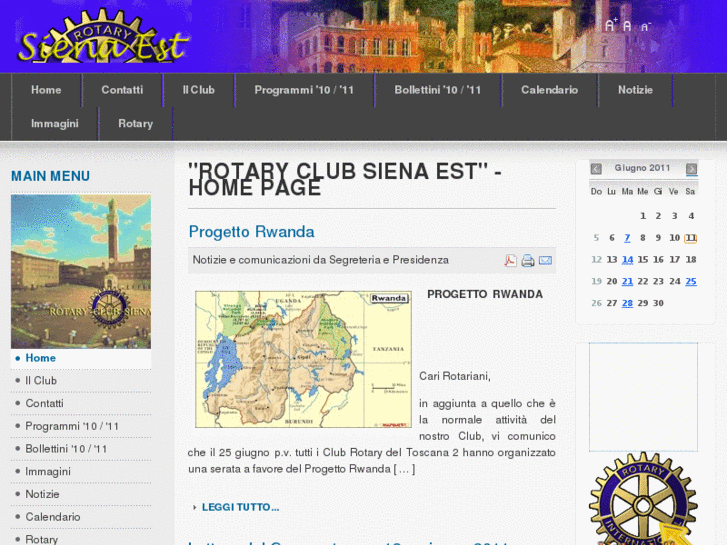
Task: Open calendar event on June 7
Action: 627,238
